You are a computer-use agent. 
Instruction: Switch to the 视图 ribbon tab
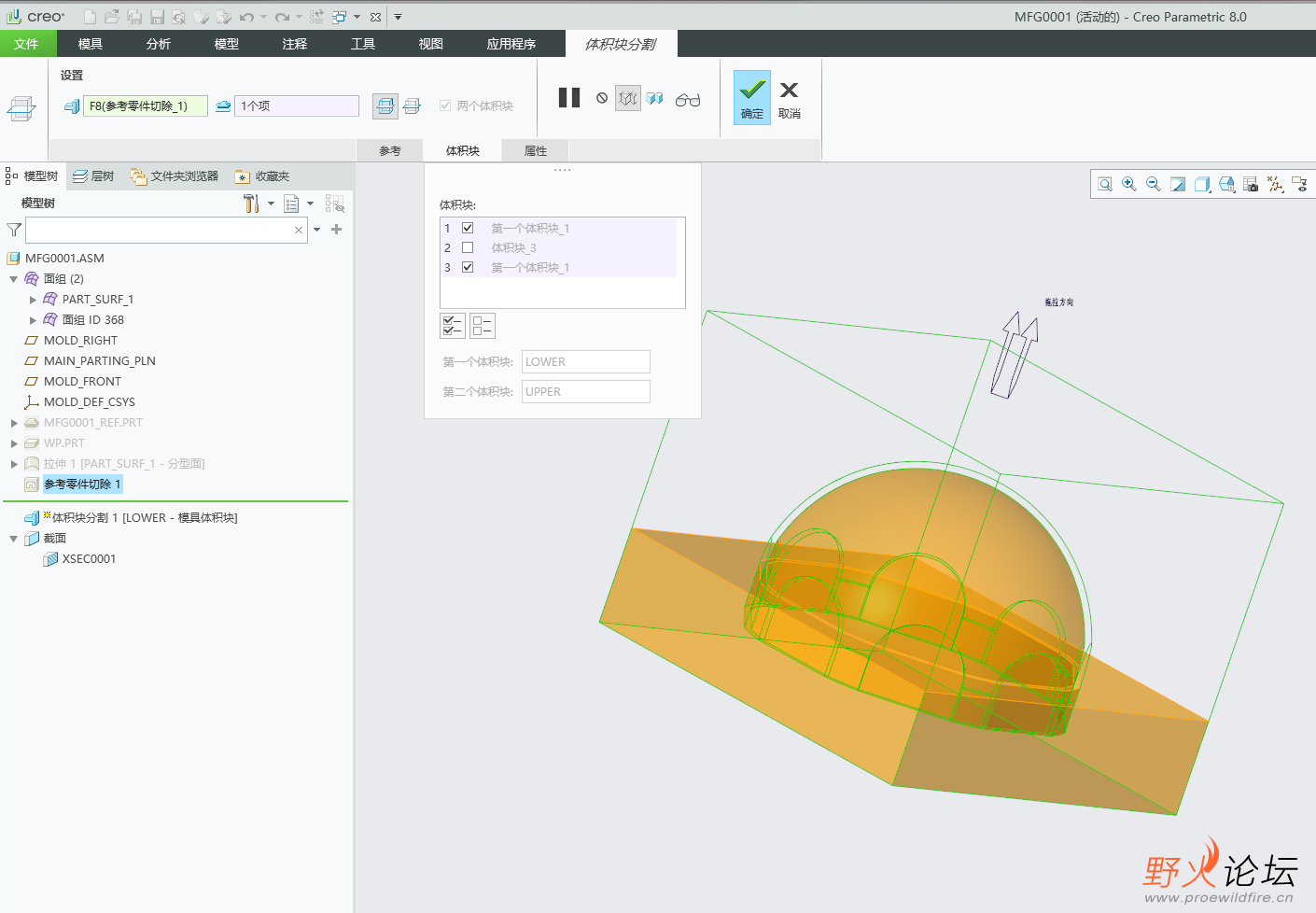pyautogui.click(x=431, y=44)
